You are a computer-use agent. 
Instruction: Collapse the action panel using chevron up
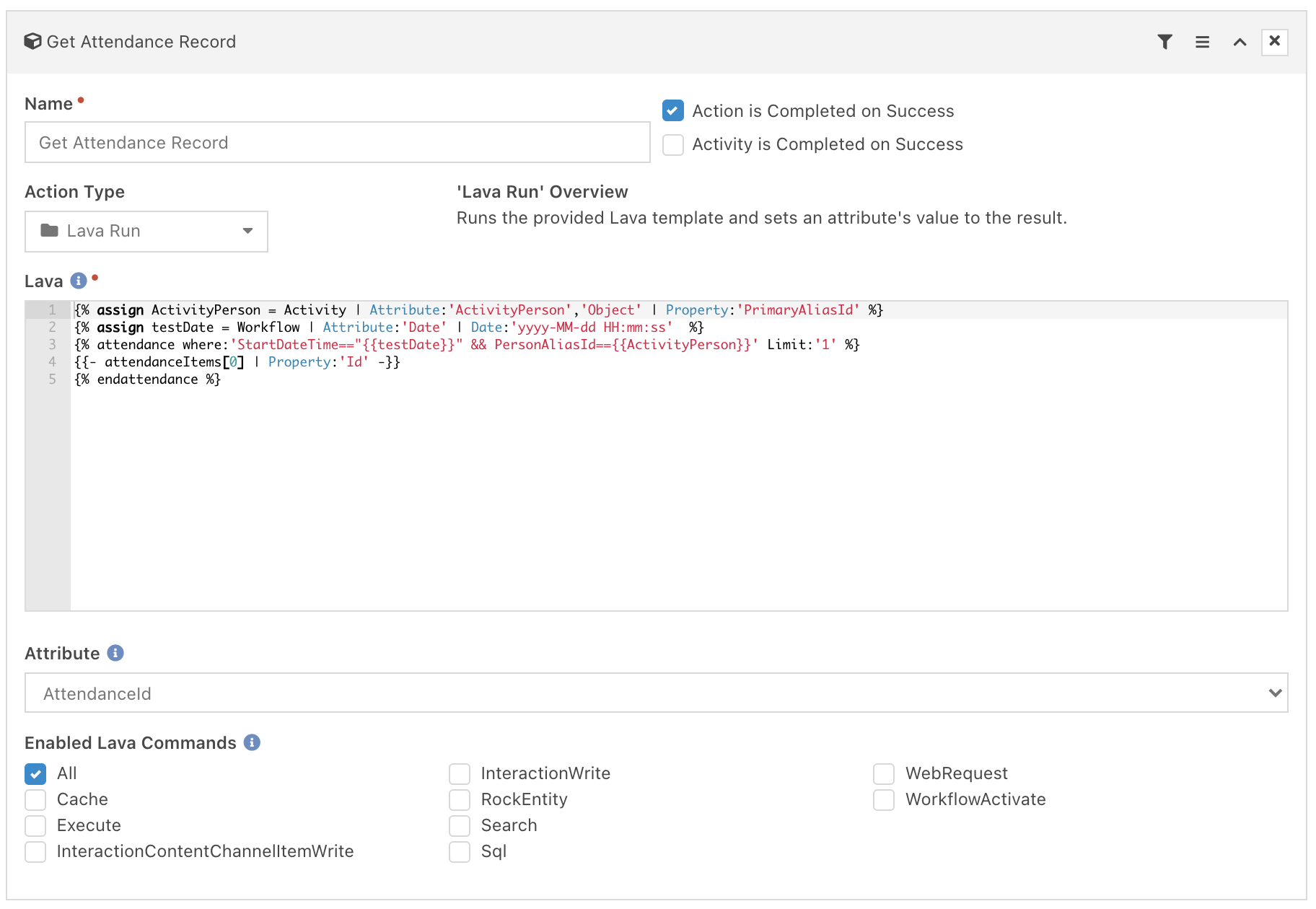click(1240, 42)
